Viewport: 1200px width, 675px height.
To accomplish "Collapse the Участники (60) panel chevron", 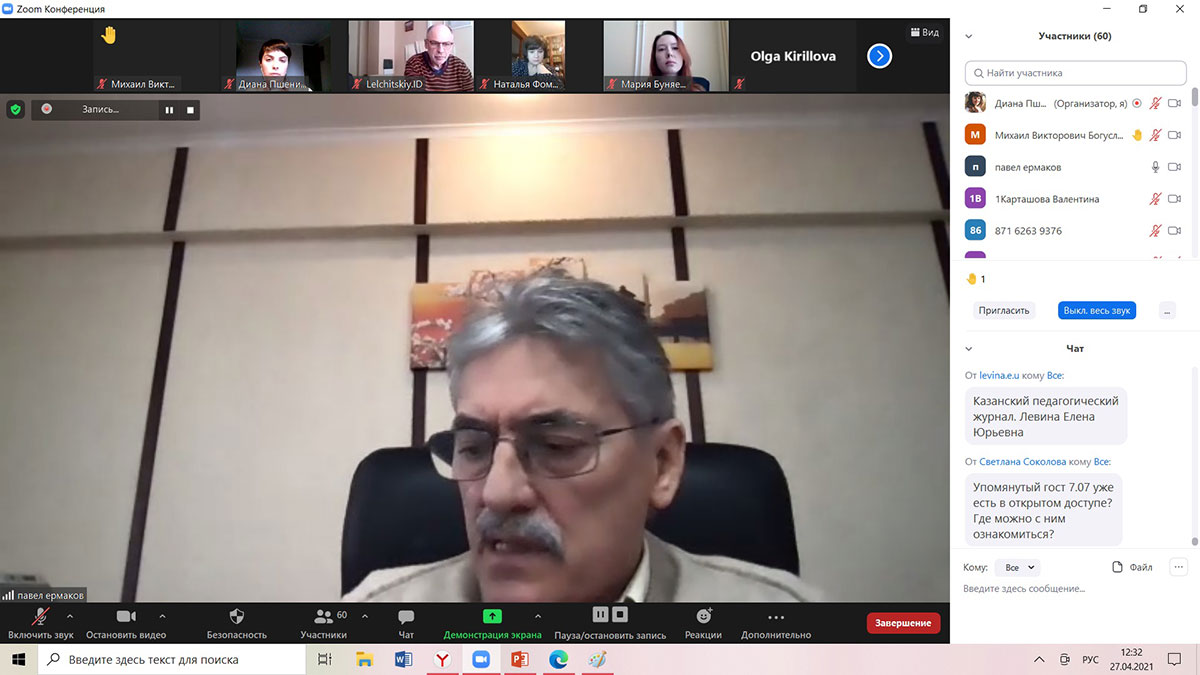I will click(x=968, y=36).
